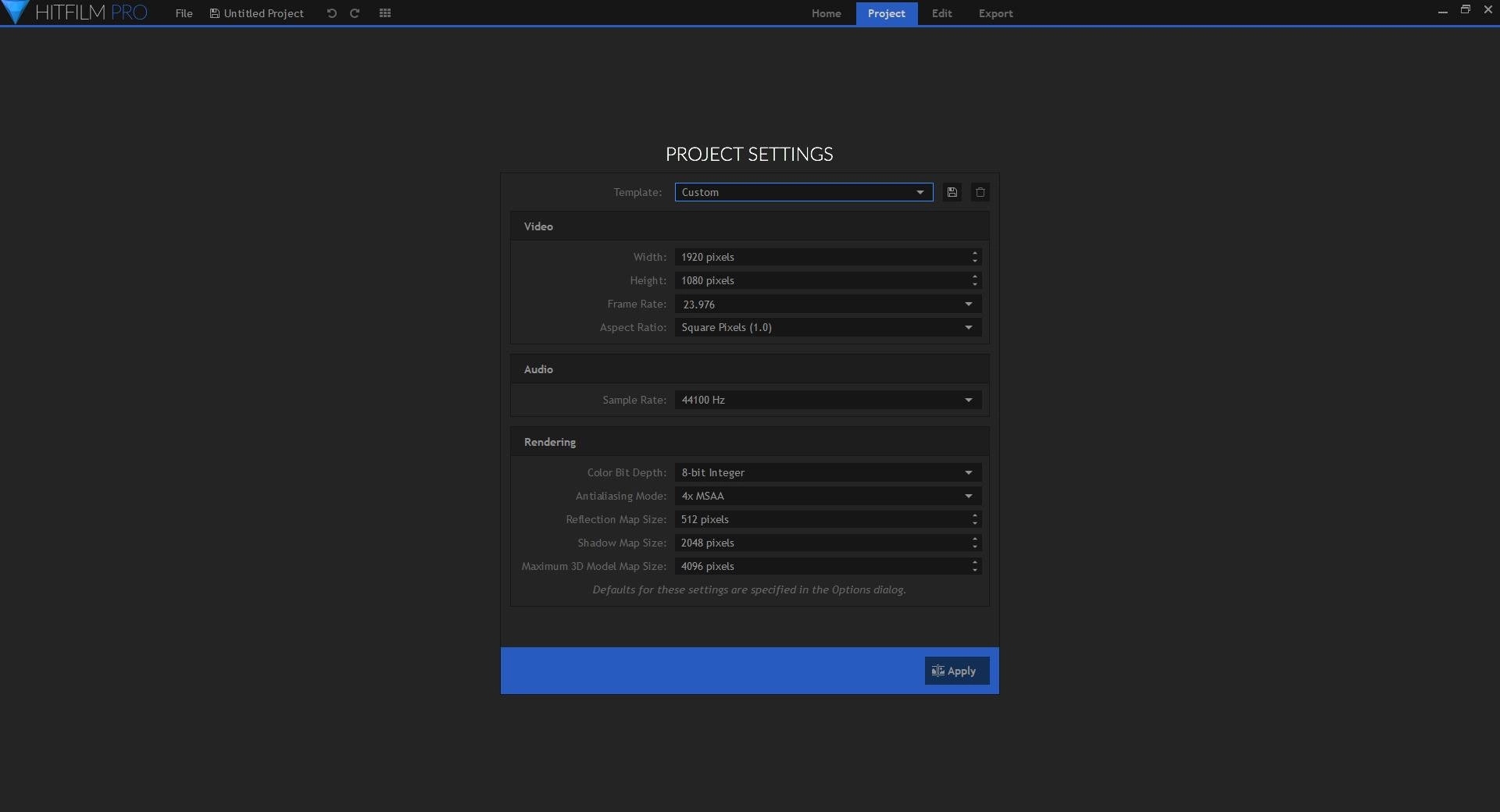Open the workspaces grid icon
The height and width of the screenshot is (812, 1500).
pyautogui.click(x=385, y=13)
